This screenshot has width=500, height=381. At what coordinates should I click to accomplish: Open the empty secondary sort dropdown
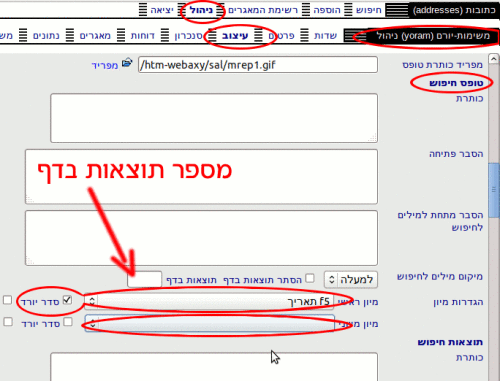209,323
